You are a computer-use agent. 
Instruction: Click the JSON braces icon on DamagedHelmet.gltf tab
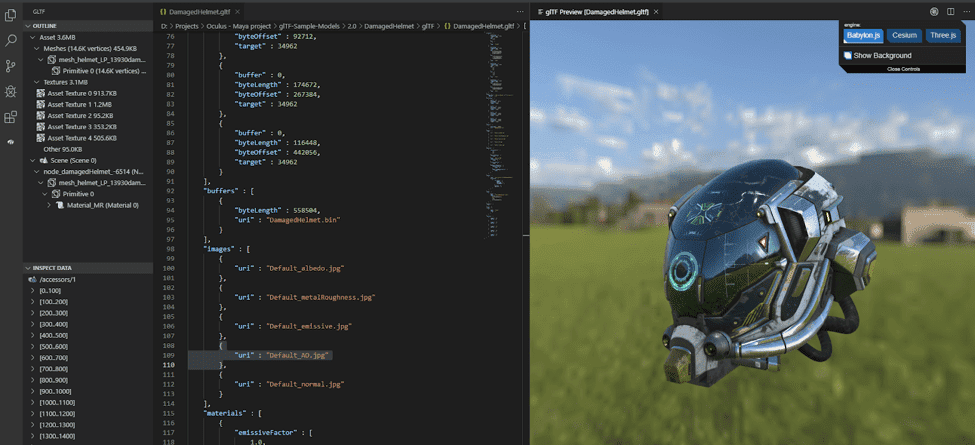163,11
